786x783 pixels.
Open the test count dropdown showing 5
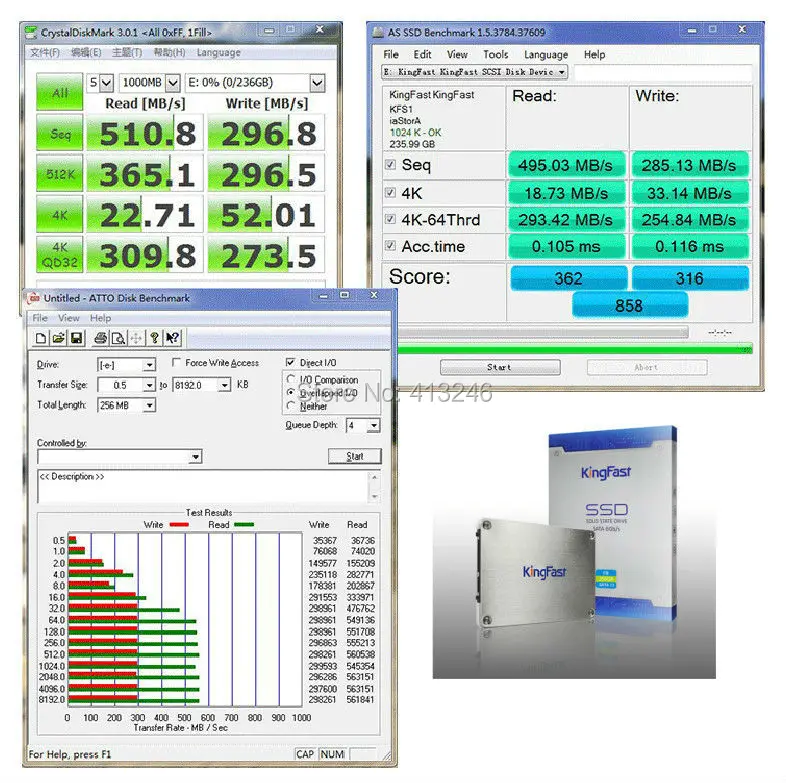pos(106,83)
